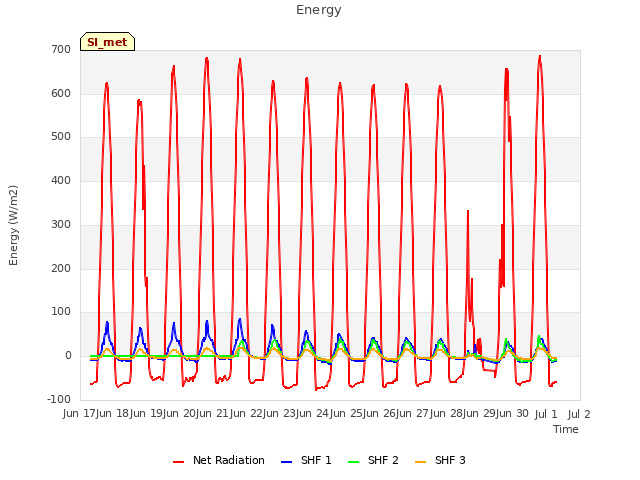The width and height of the screenshot is (640, 480).
Task: Click the Jun 26 x-axis date label
Action: point(381,414)
